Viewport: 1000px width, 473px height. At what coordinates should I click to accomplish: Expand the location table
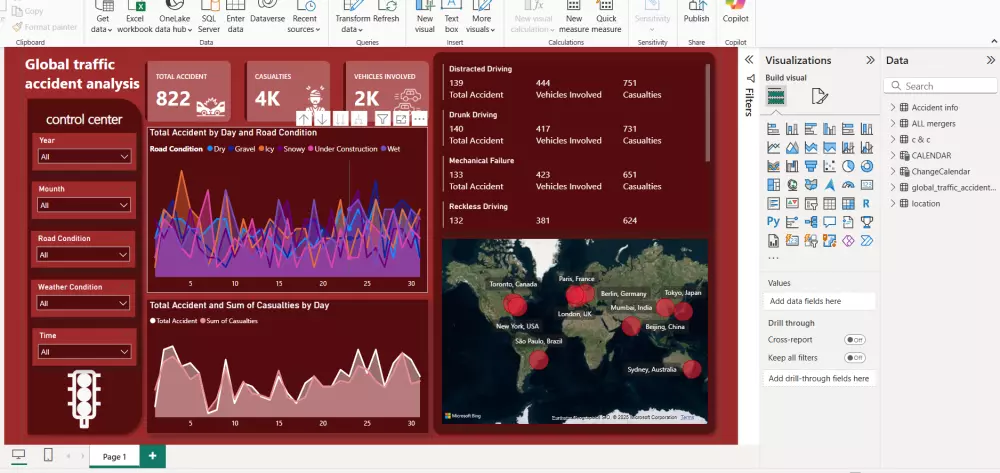click(x=893, y=203)
